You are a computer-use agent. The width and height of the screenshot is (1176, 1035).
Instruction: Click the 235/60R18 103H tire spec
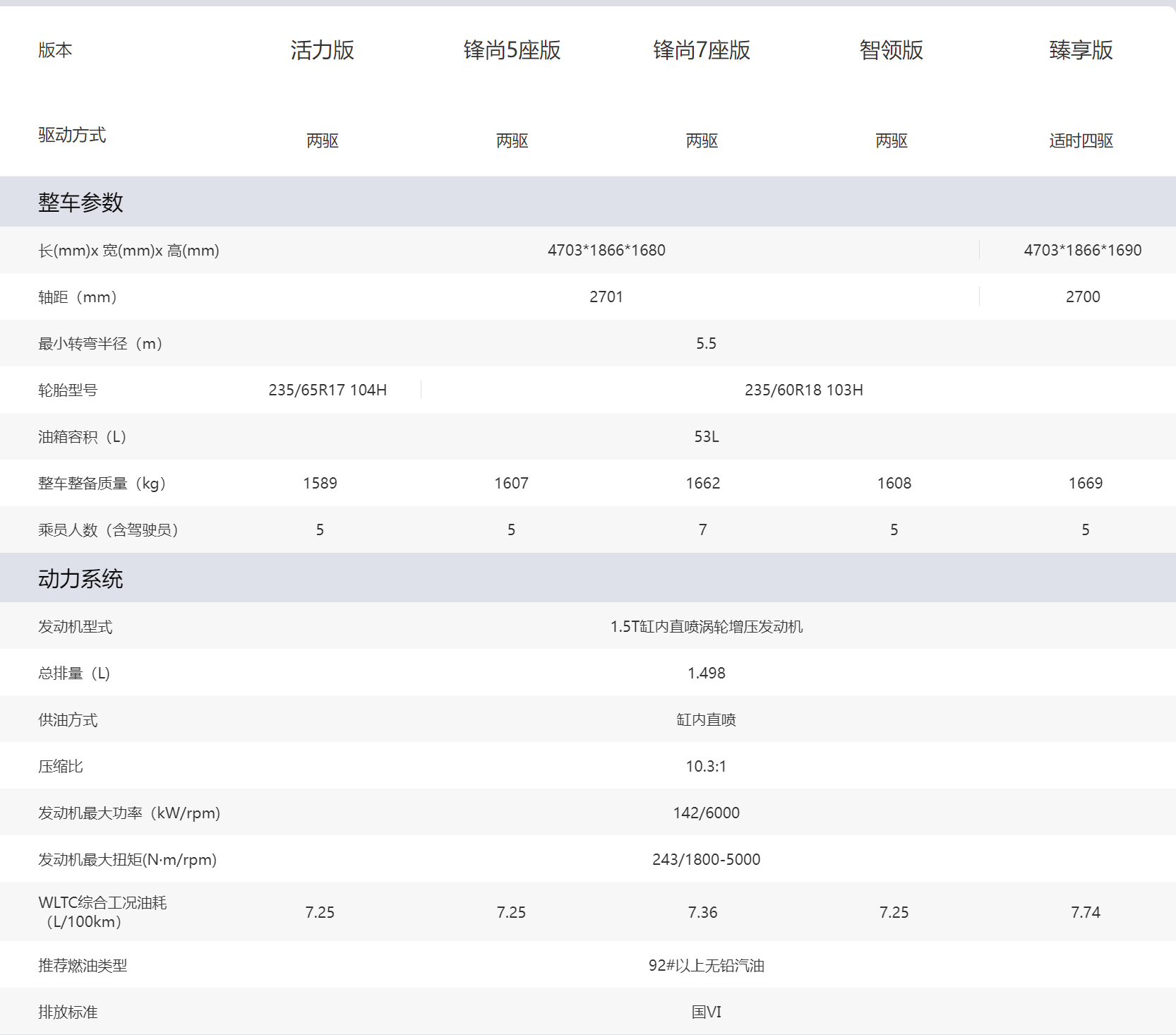coord(803,390)
